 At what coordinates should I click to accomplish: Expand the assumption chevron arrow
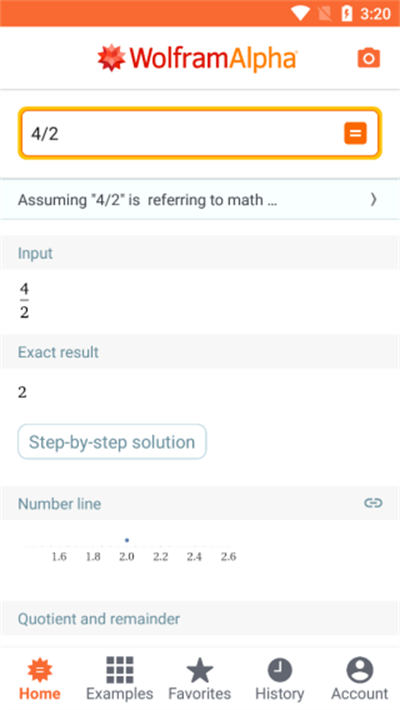tap(373, 200)
